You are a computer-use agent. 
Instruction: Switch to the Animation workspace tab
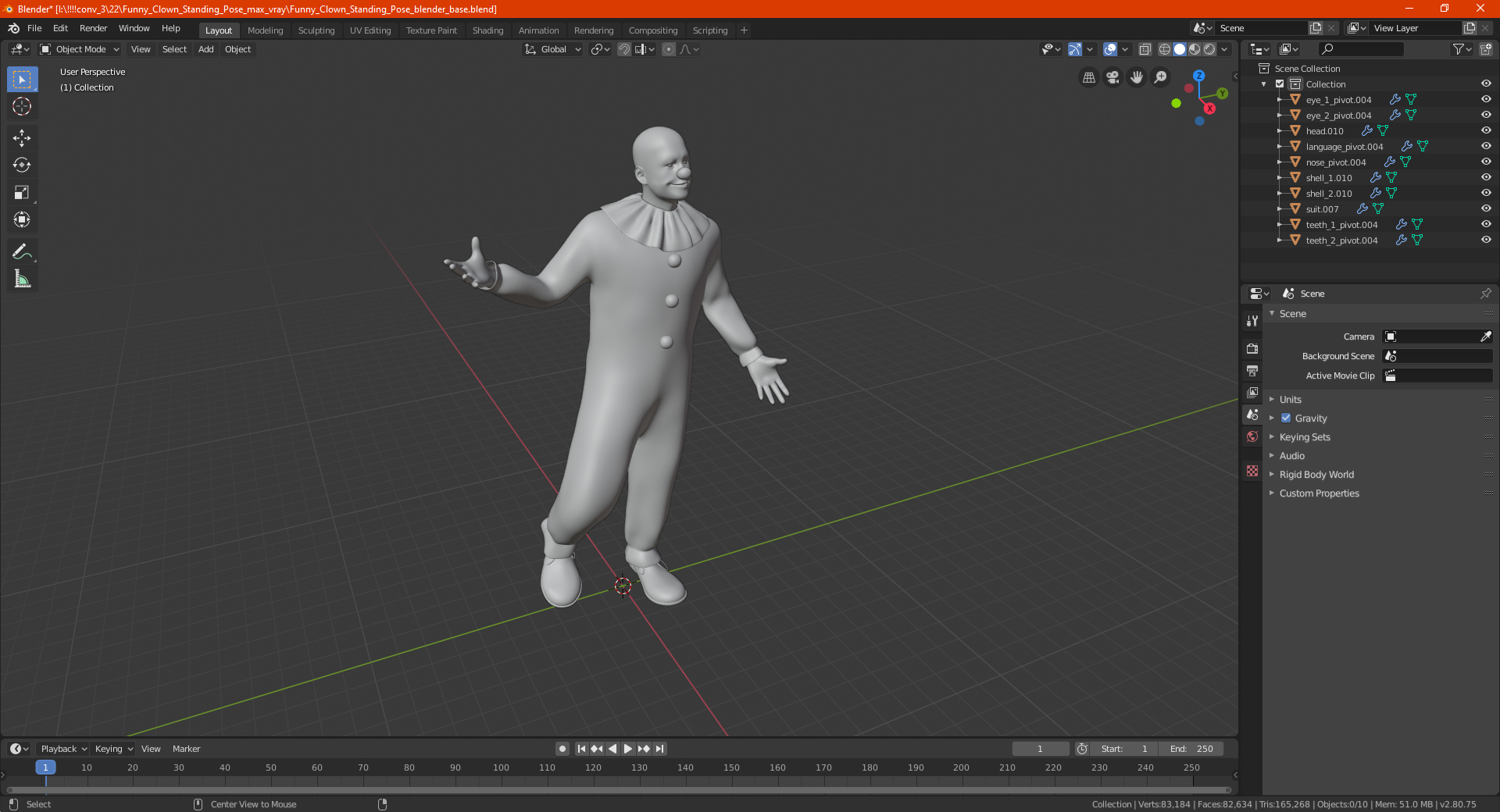(x=538, y=30)
